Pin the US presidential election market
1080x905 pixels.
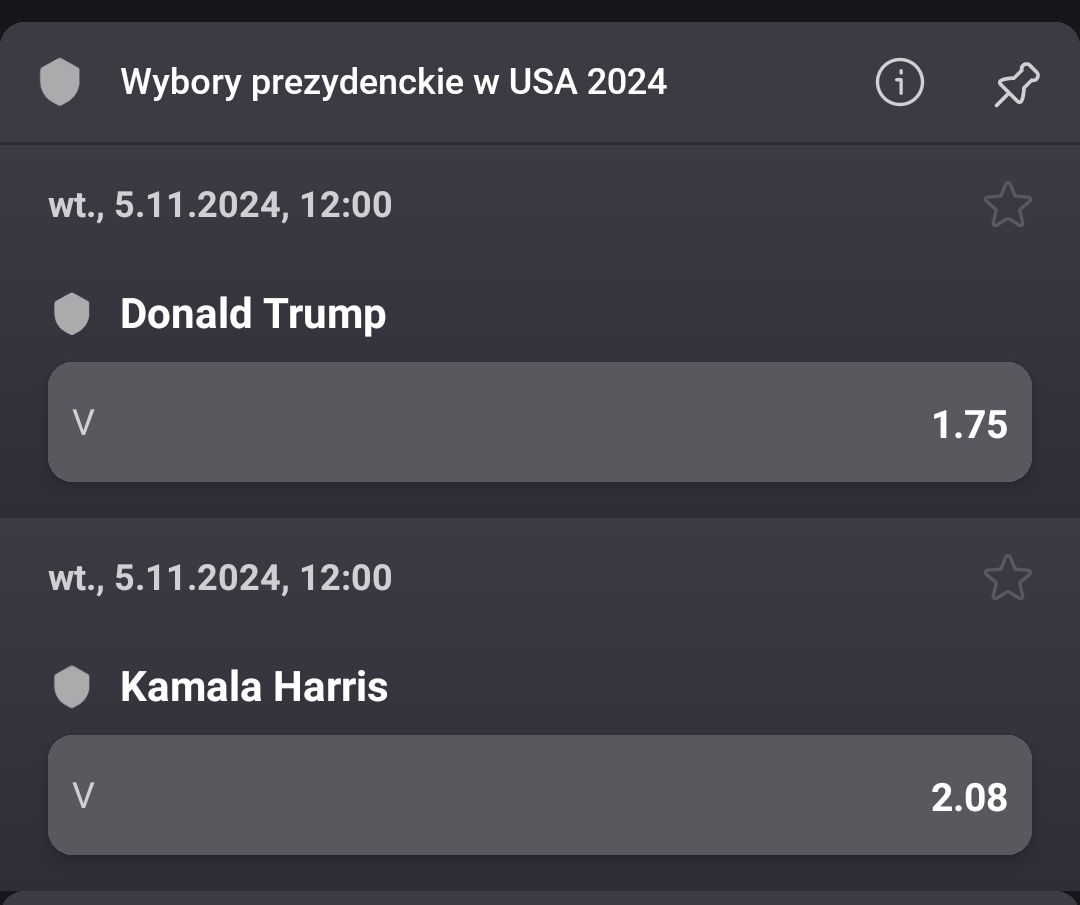pos(1016,84)
